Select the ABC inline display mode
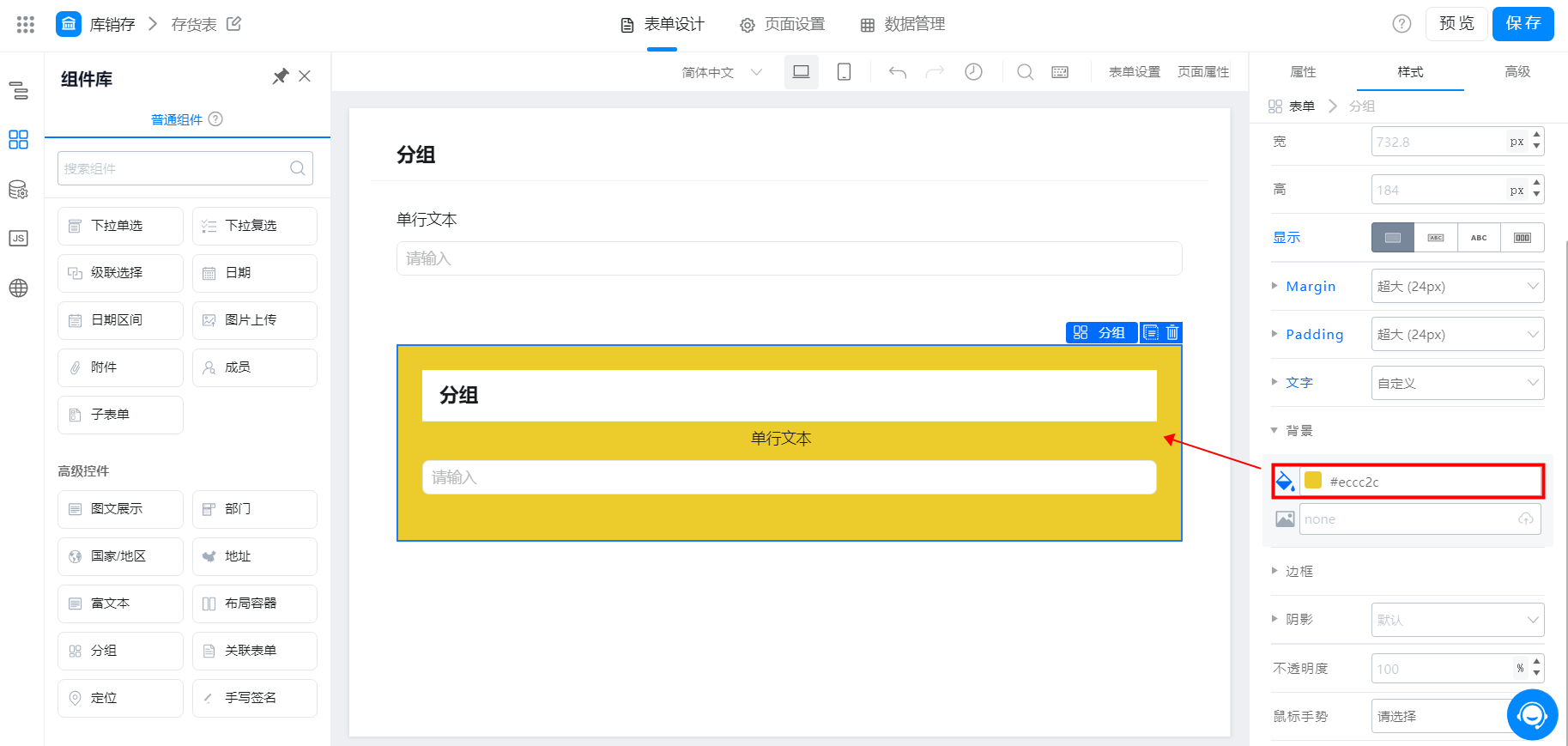 pos(1479,238)
